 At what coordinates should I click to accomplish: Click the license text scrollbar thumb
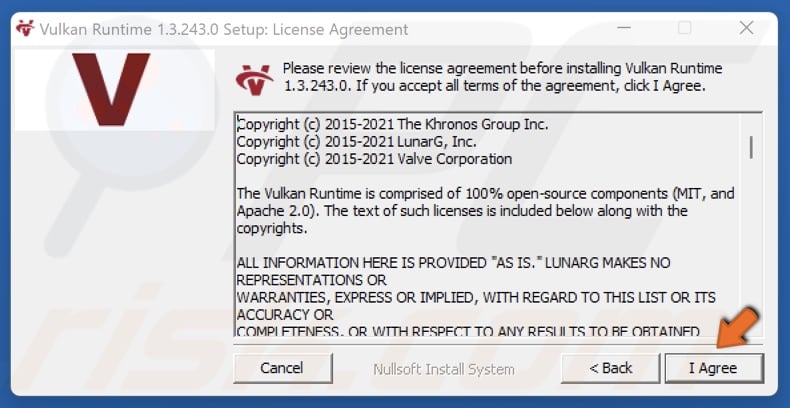tap(751, 148)
